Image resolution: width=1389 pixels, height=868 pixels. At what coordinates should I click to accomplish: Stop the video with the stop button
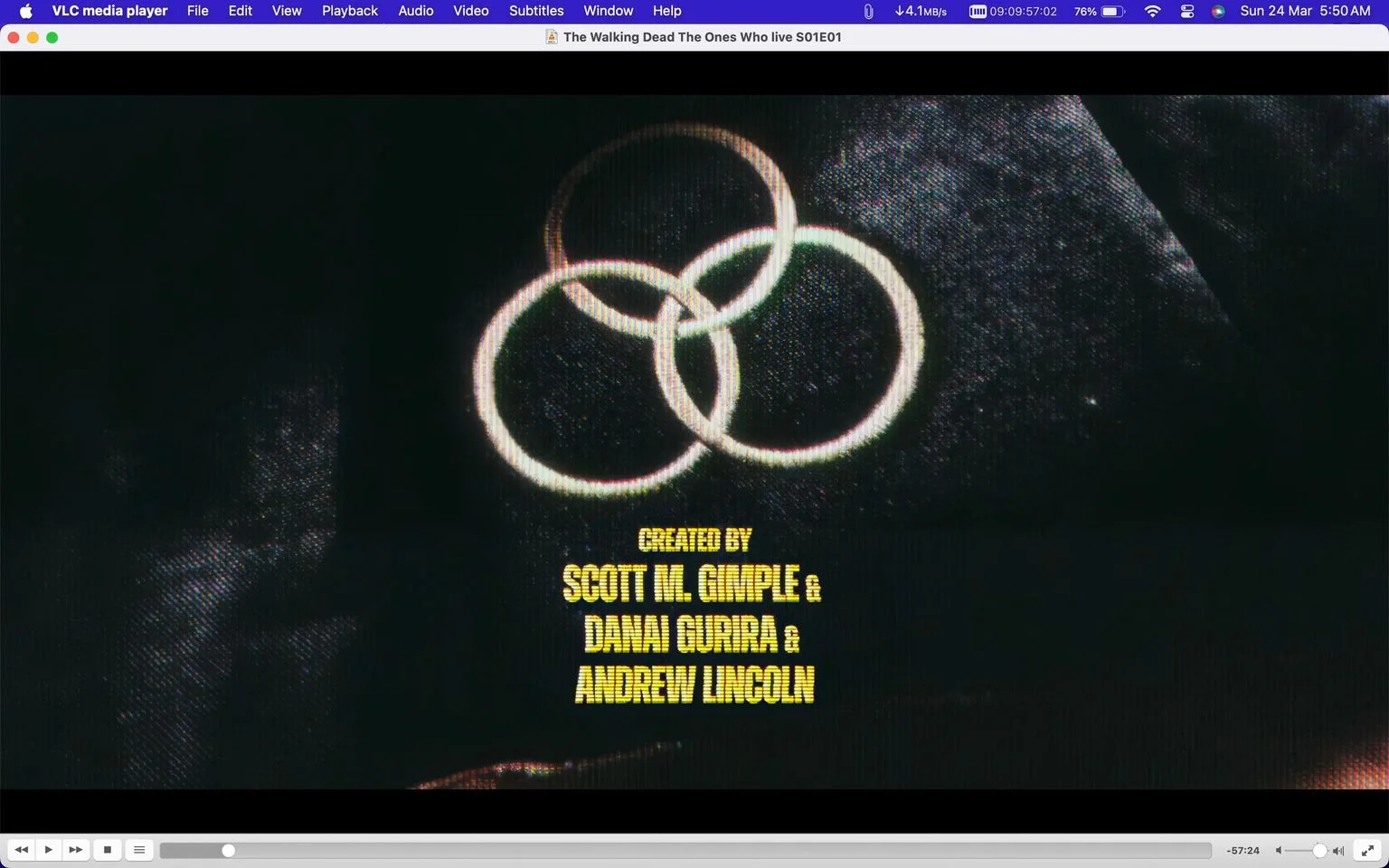pyautogui.click(x=108, y=850)
